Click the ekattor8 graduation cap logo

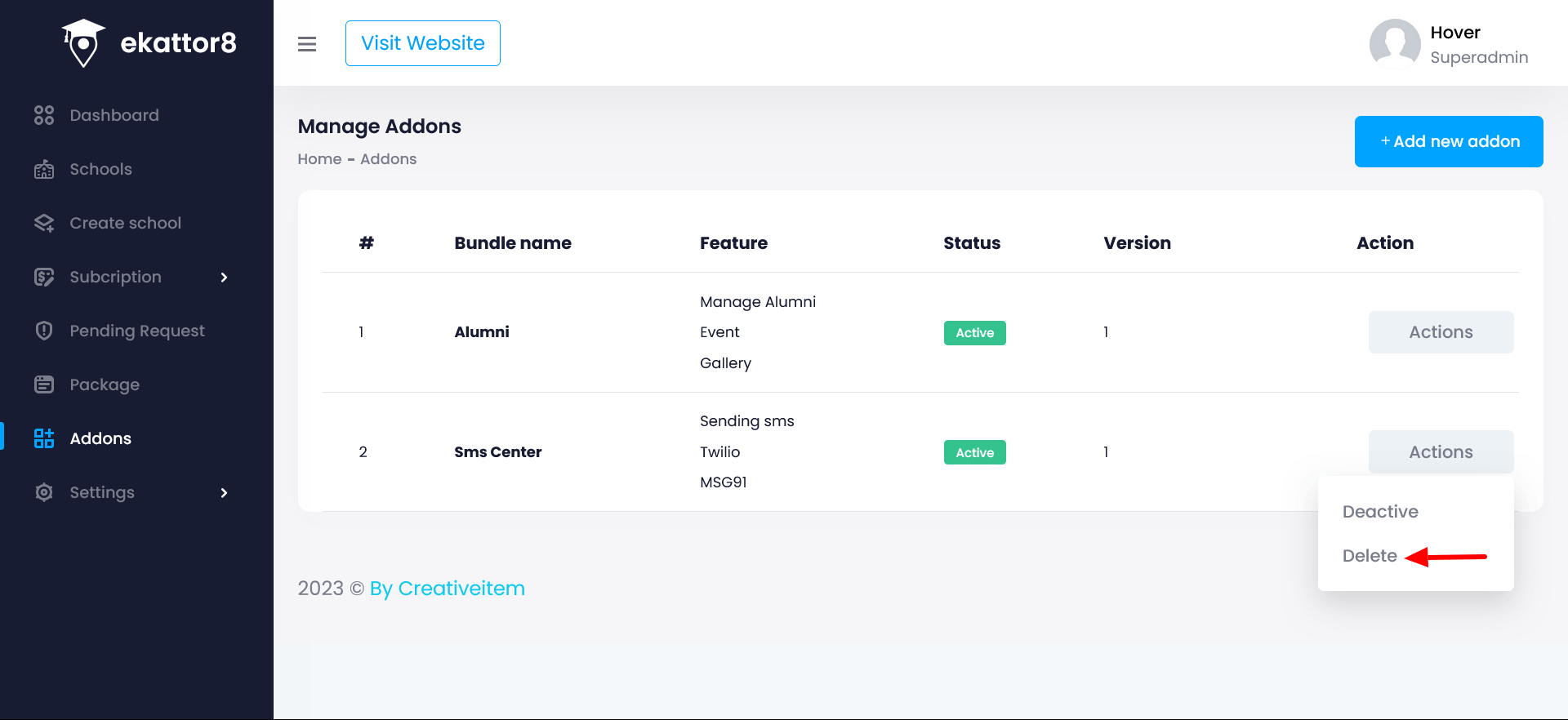(x=83, y=42)
